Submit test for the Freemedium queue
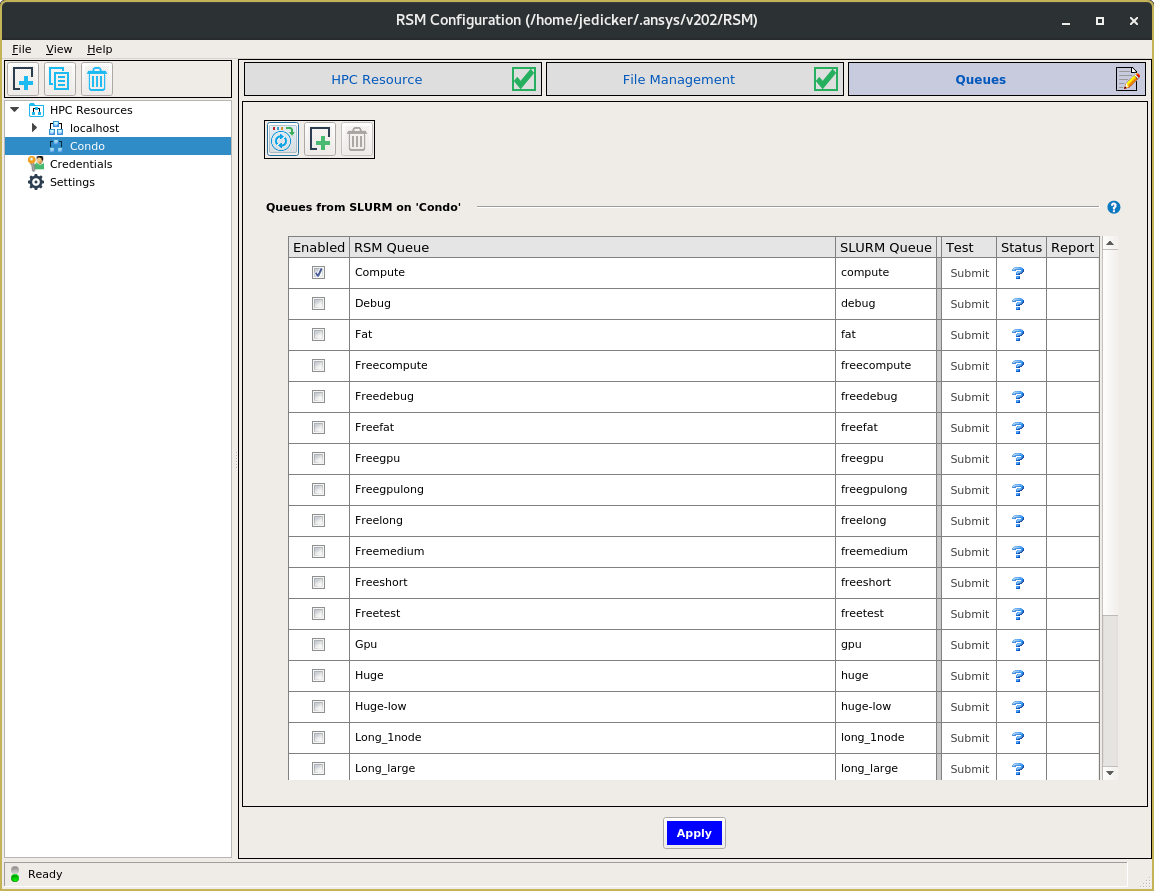The image size is (1154, 891). coord(969,552)
